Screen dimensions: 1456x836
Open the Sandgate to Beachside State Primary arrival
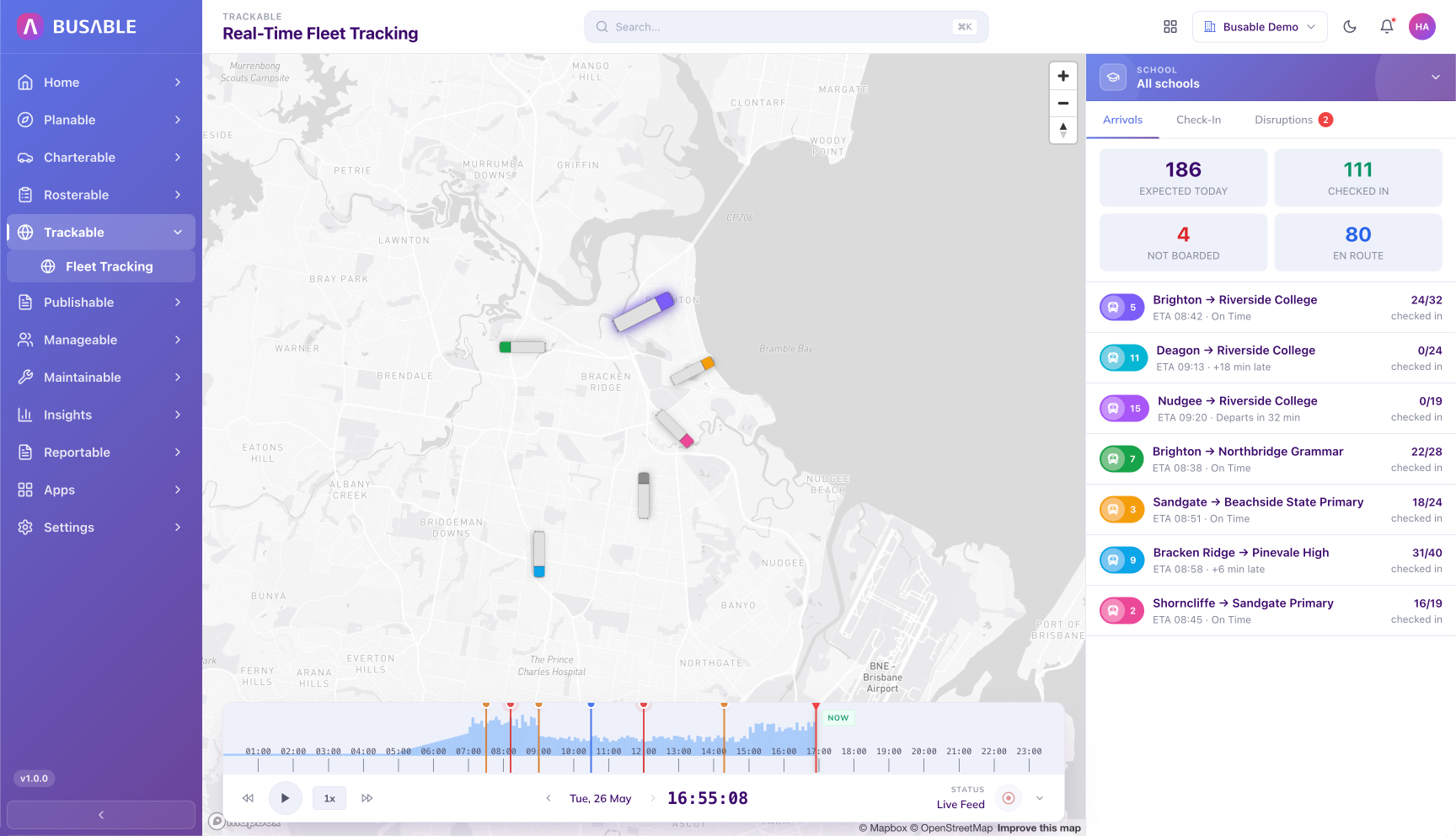[1271, 510]
